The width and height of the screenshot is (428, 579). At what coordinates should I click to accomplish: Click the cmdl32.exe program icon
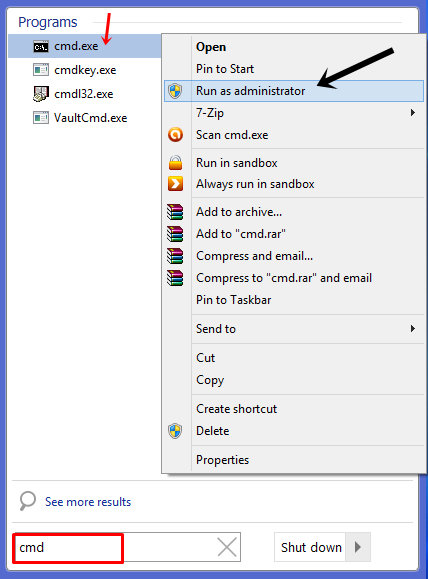click(x=41, y=94)
